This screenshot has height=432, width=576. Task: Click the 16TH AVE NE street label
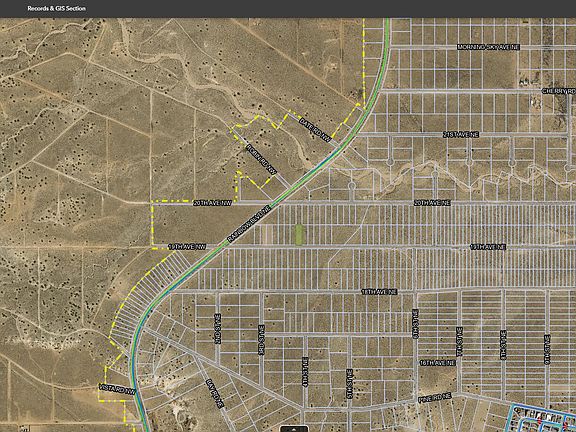pos(438,363)
